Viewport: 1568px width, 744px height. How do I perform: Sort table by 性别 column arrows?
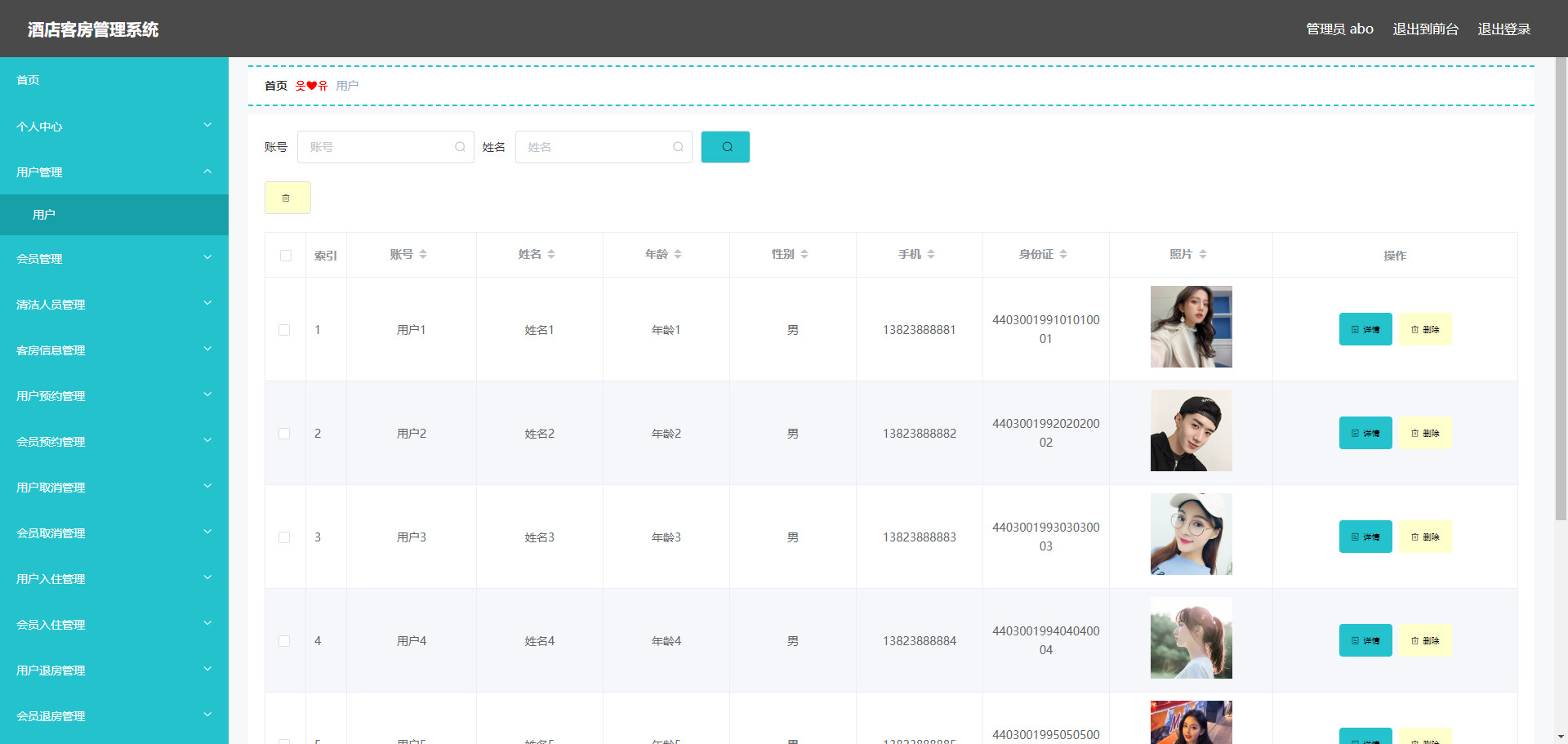[804, 255]
